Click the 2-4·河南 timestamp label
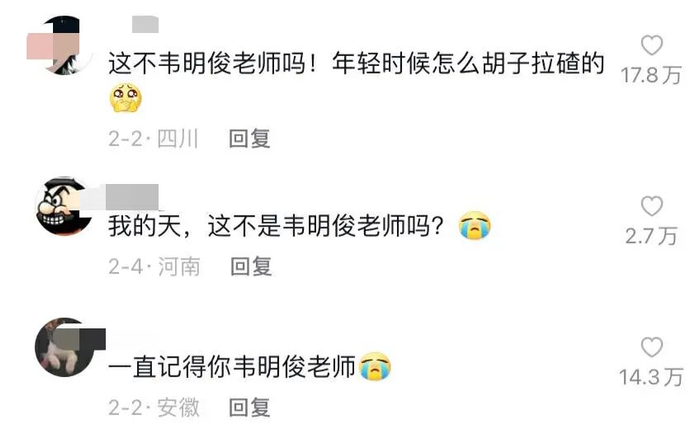The image size is (700, 434). 154,267
